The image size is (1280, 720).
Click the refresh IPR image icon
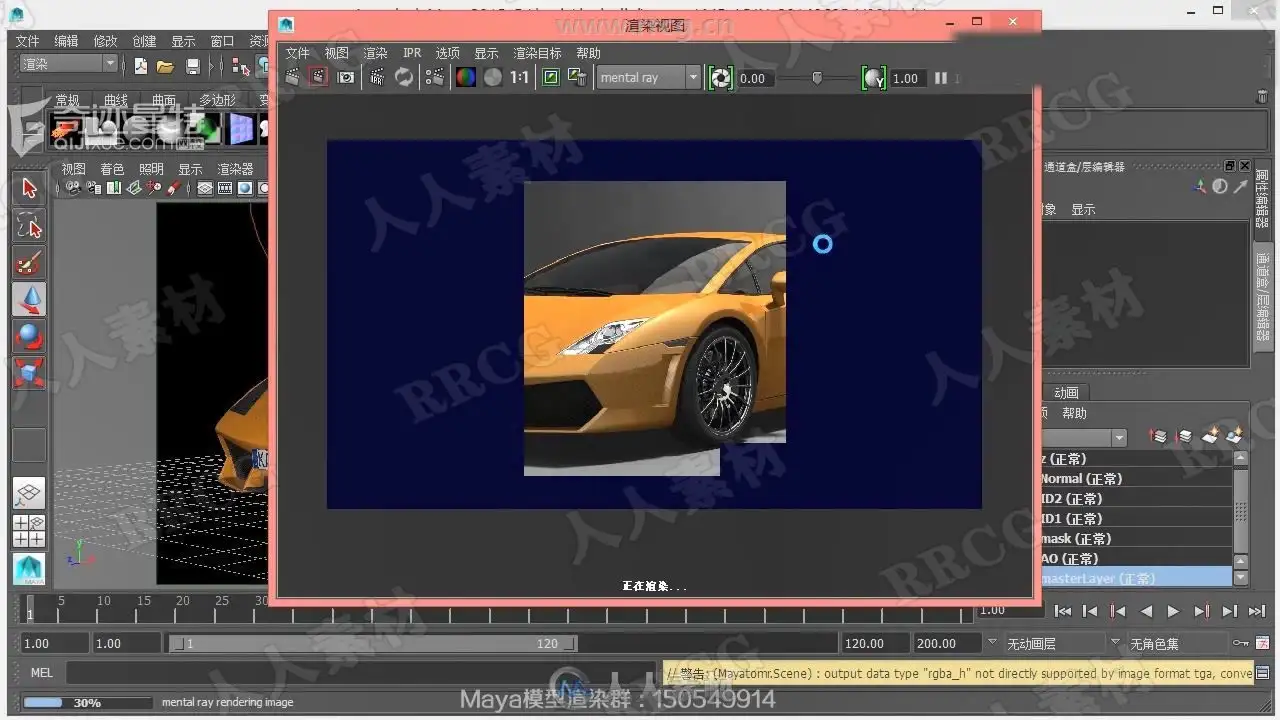pyautogui.click(x=404, y=77)
